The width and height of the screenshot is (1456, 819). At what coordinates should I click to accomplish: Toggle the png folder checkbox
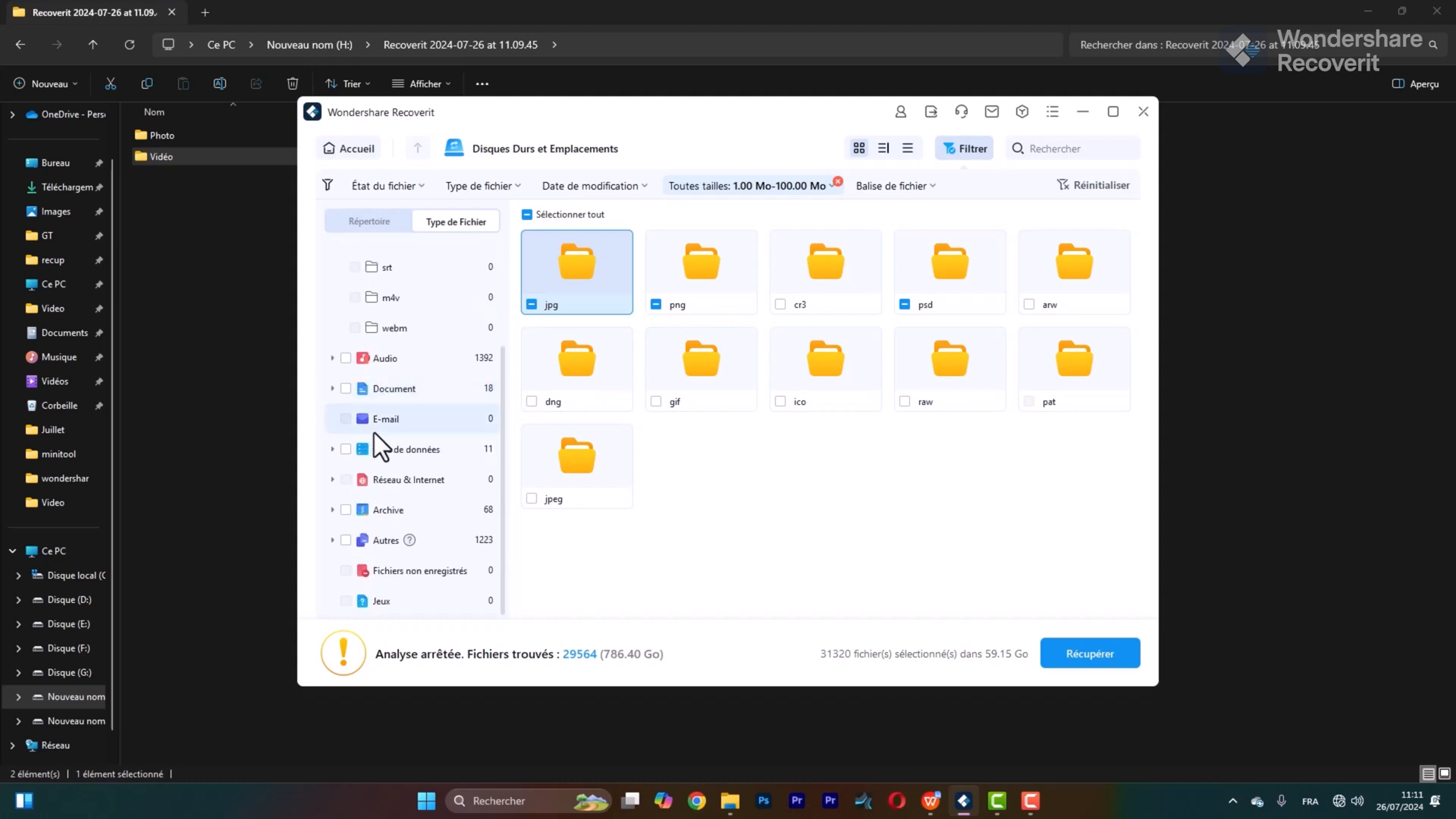pyautogui.click(x=656, y=304)
